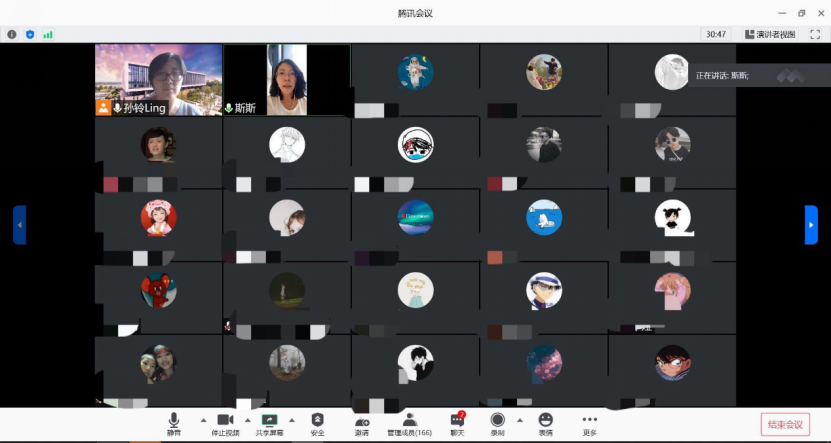The image size is (831, 443).
Task: Open the More options menu
Action: click(x=589, y=422)
